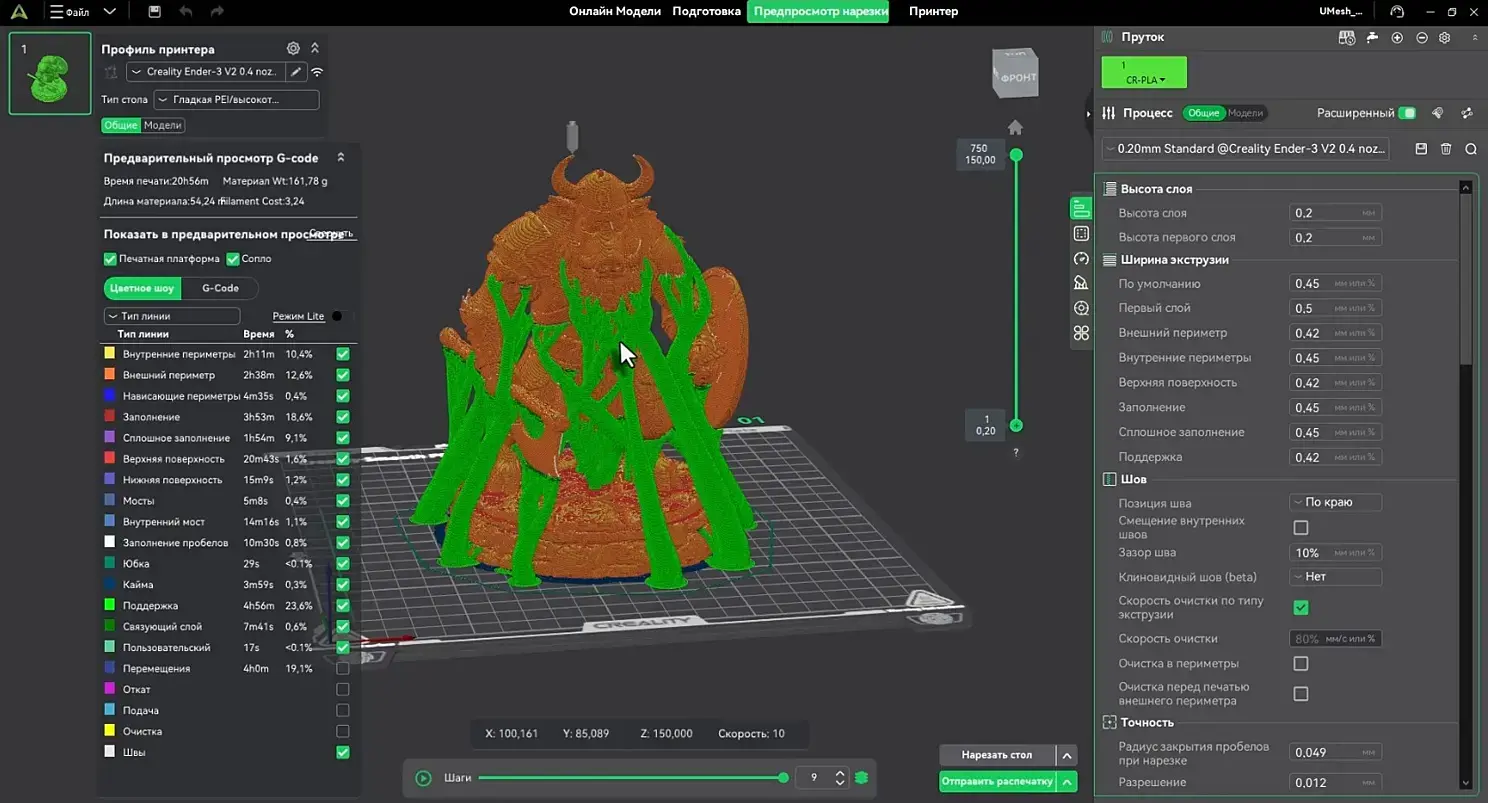
Task: Click the remove filament minus icon
Action: [1421, 38]
